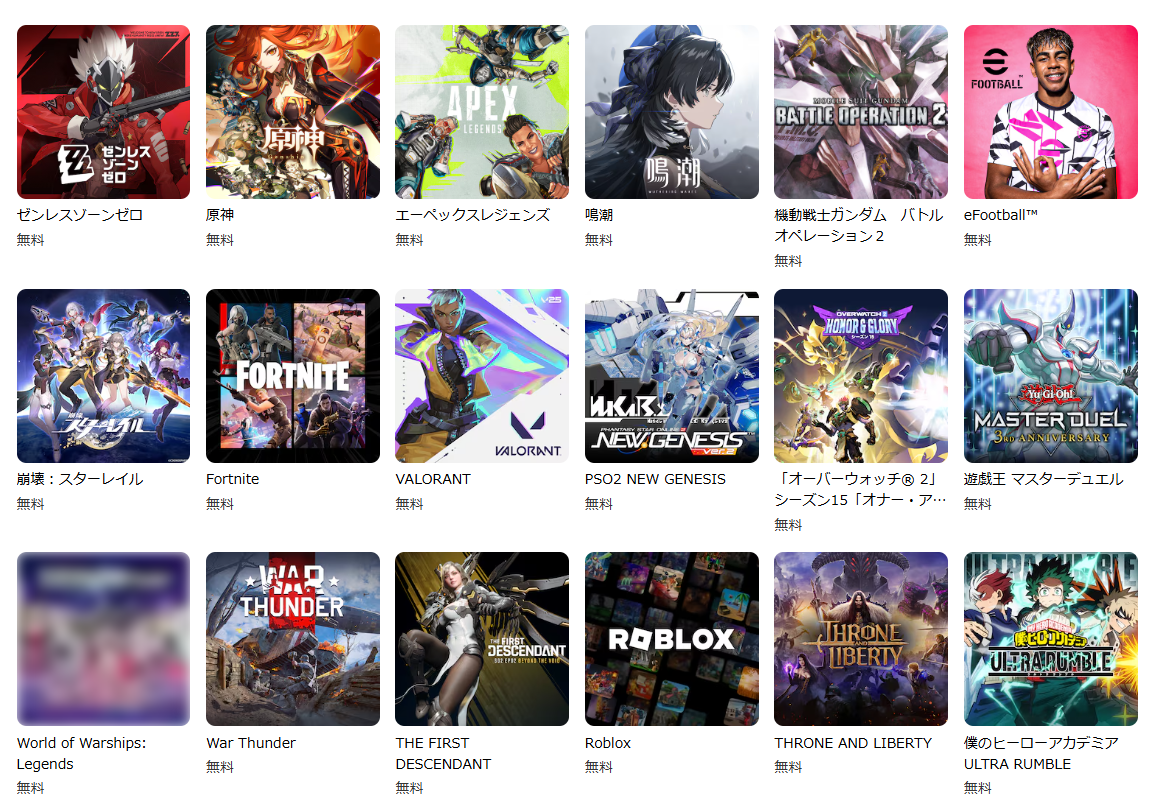Open the Overwatch 2 Honor & Glory cover
1167x802 pixels.
point(861,376)
